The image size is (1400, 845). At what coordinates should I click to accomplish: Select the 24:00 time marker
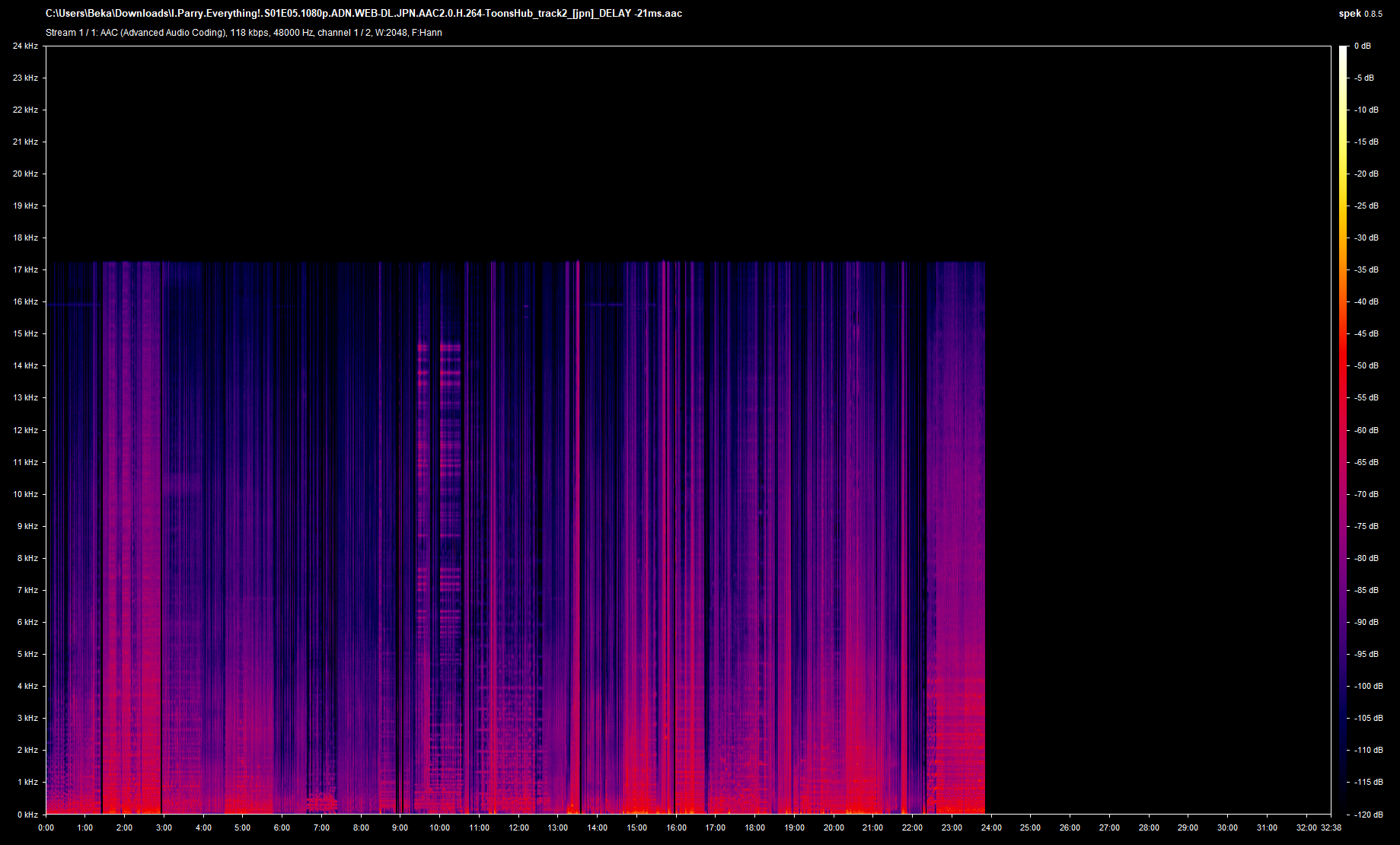pos(991,827)
